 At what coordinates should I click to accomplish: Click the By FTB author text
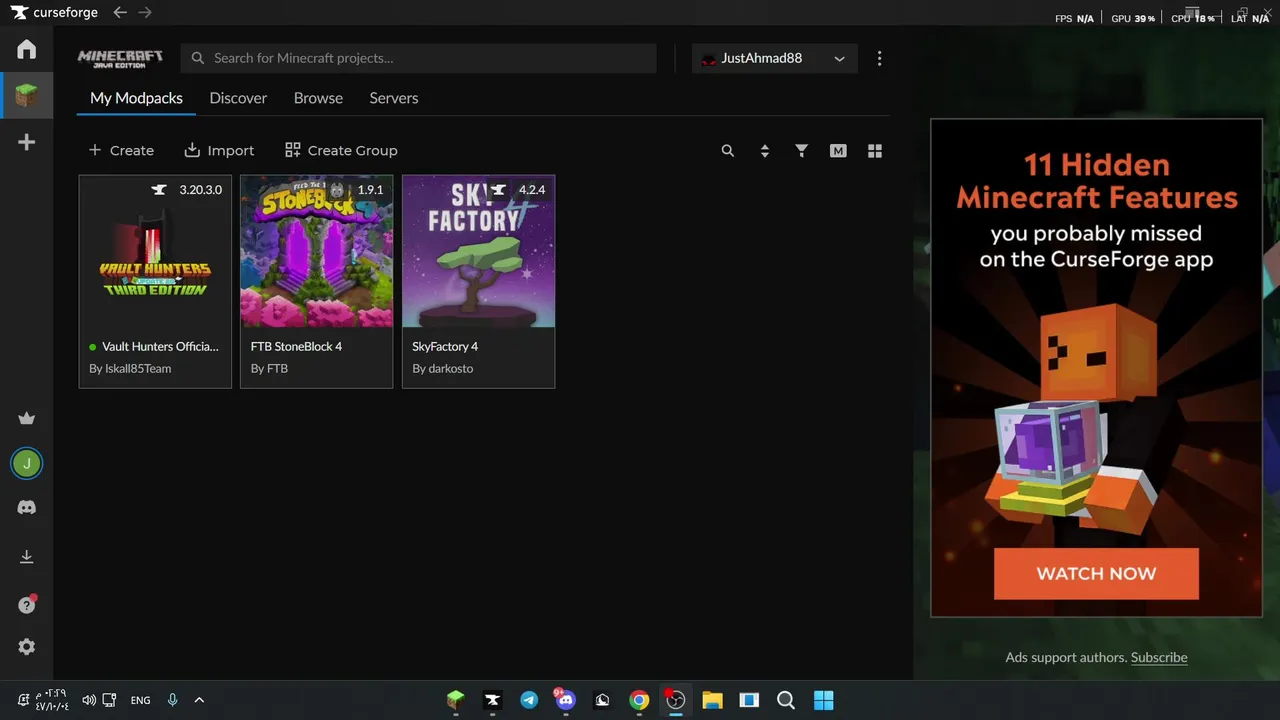tap(269, 368)
